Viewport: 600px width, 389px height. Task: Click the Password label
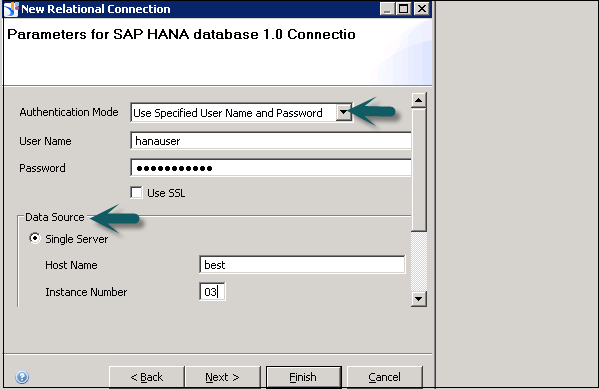(42, 168)
